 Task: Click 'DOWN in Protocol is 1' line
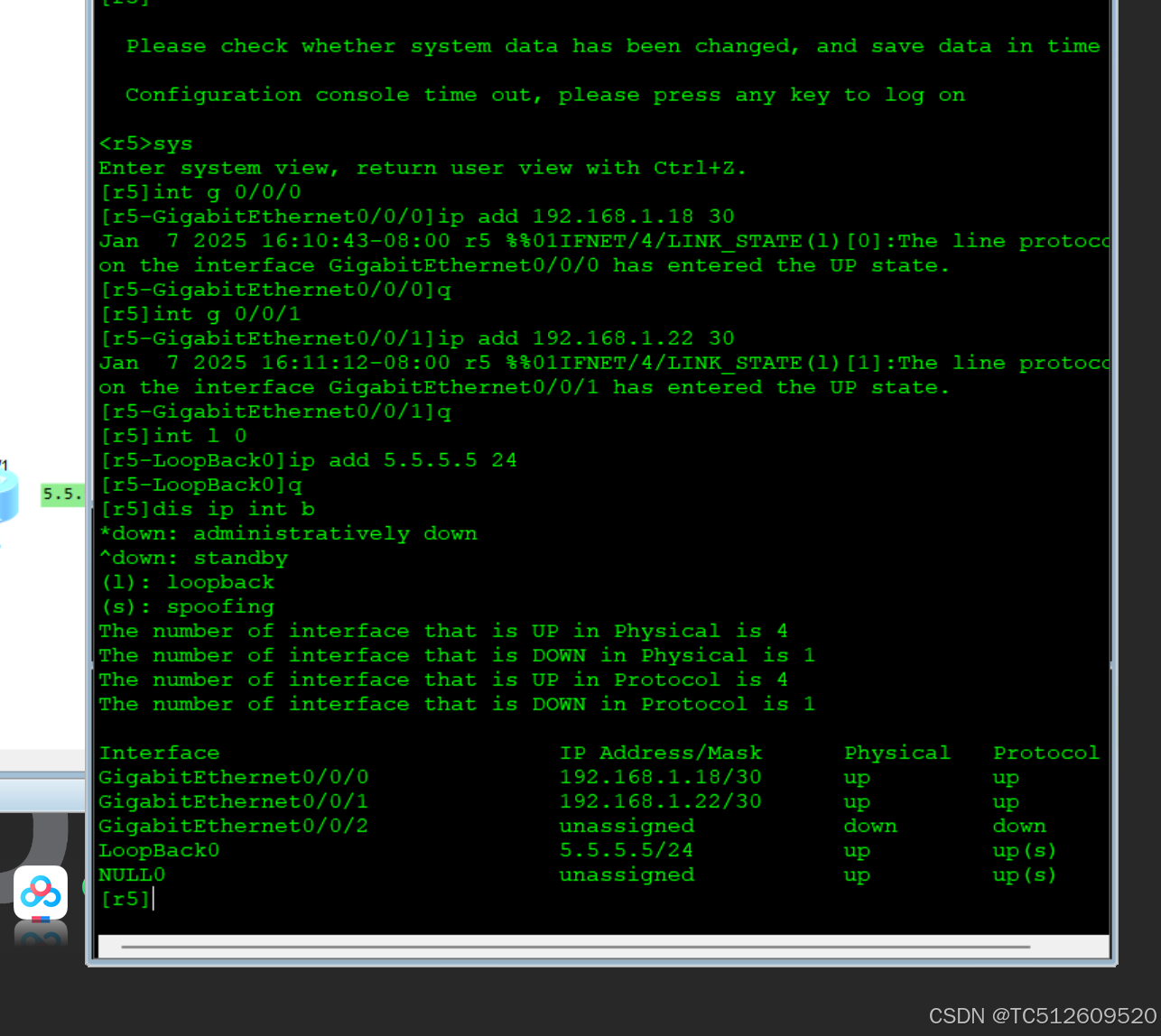458,705
